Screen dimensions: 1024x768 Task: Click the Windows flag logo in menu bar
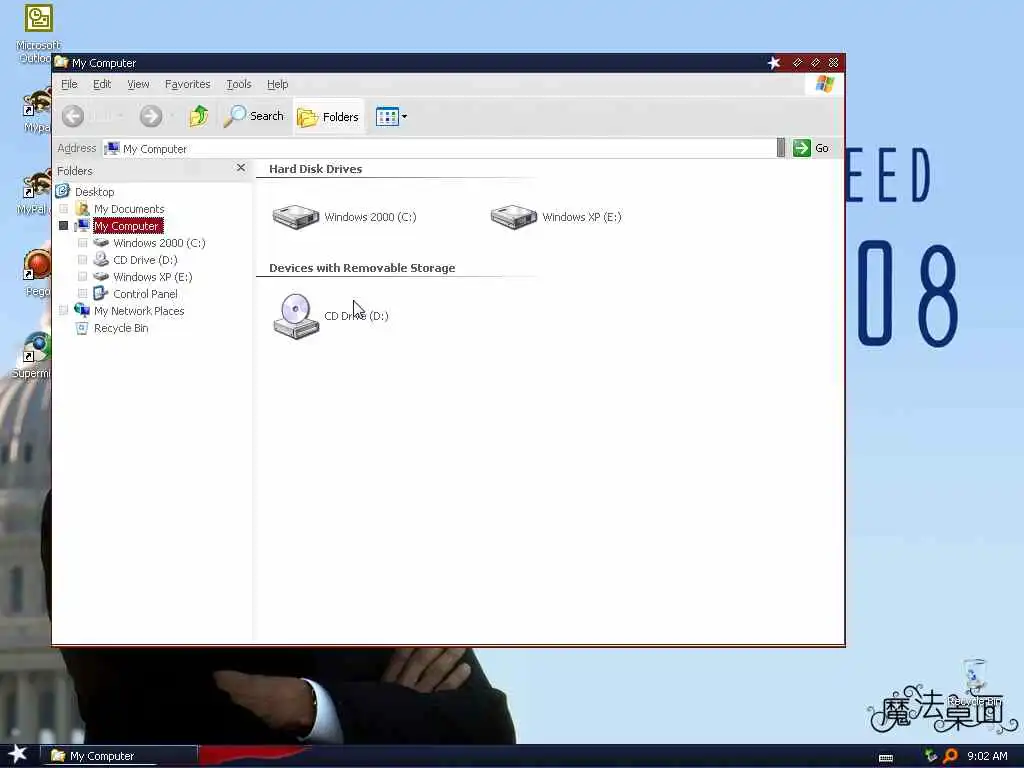(824, 84)
